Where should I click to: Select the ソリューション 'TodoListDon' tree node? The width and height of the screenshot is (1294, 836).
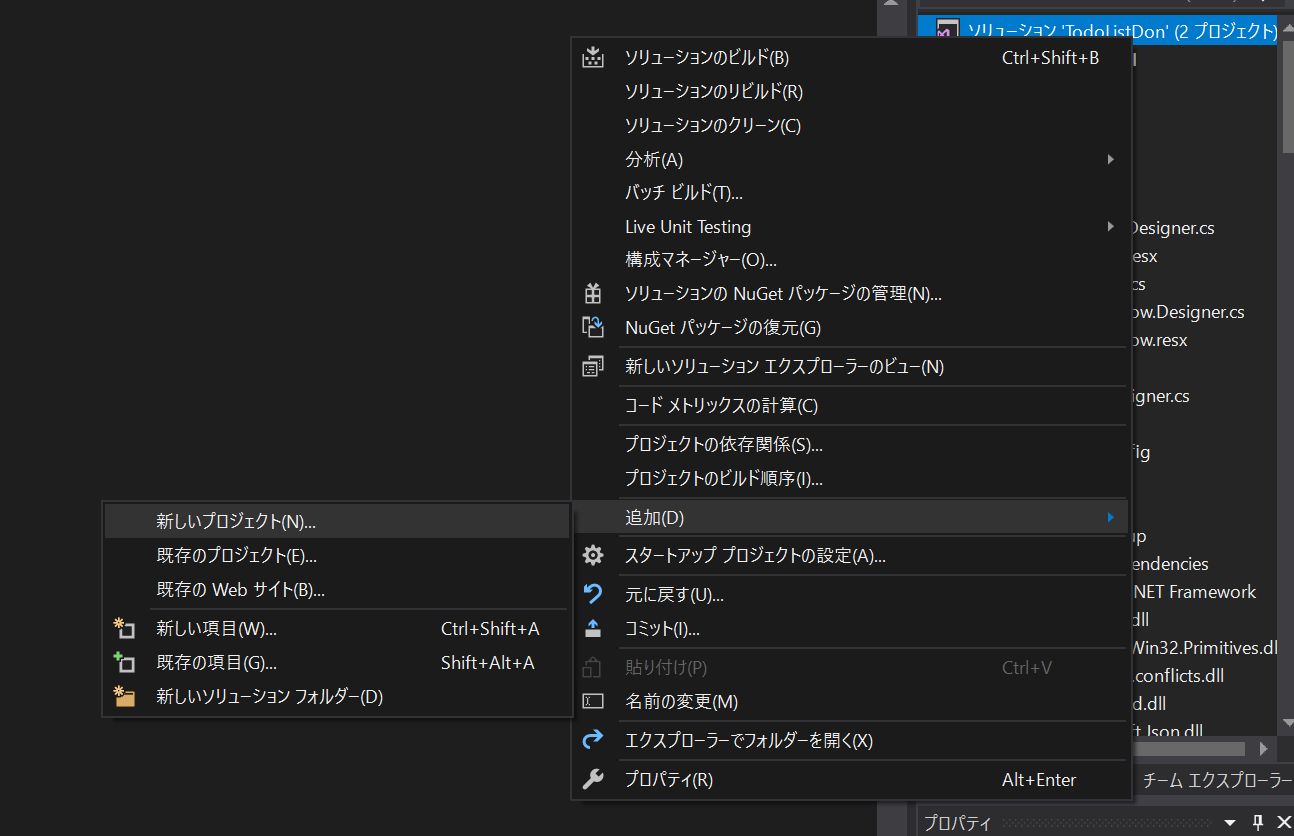(x=1110, y=31)
